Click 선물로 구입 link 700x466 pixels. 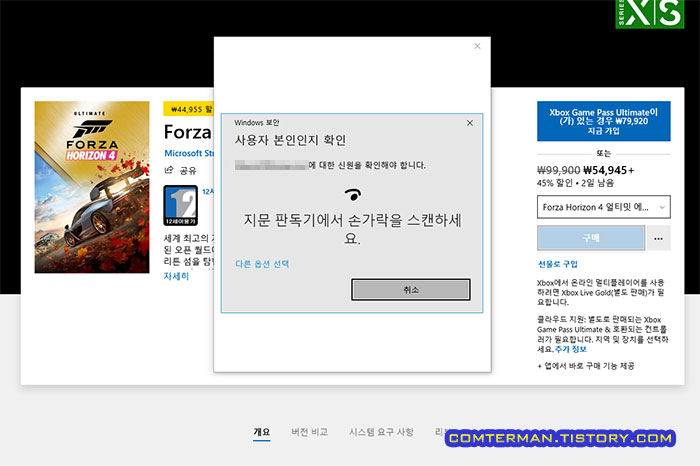click(x=558, y=264)
